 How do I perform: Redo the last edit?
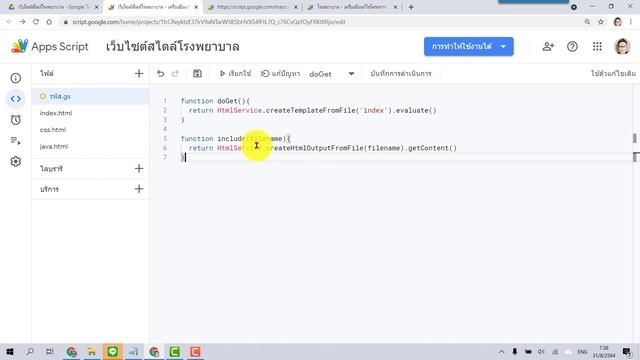(x=175, y=73)
